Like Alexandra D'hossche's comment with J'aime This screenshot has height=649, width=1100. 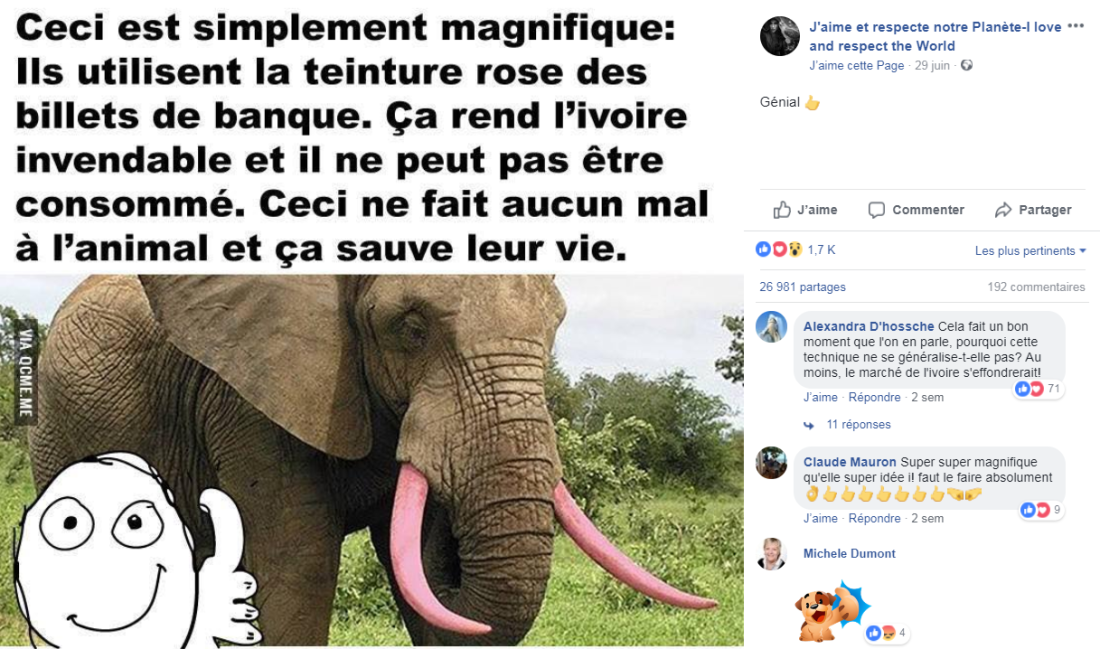click(820, 397)
